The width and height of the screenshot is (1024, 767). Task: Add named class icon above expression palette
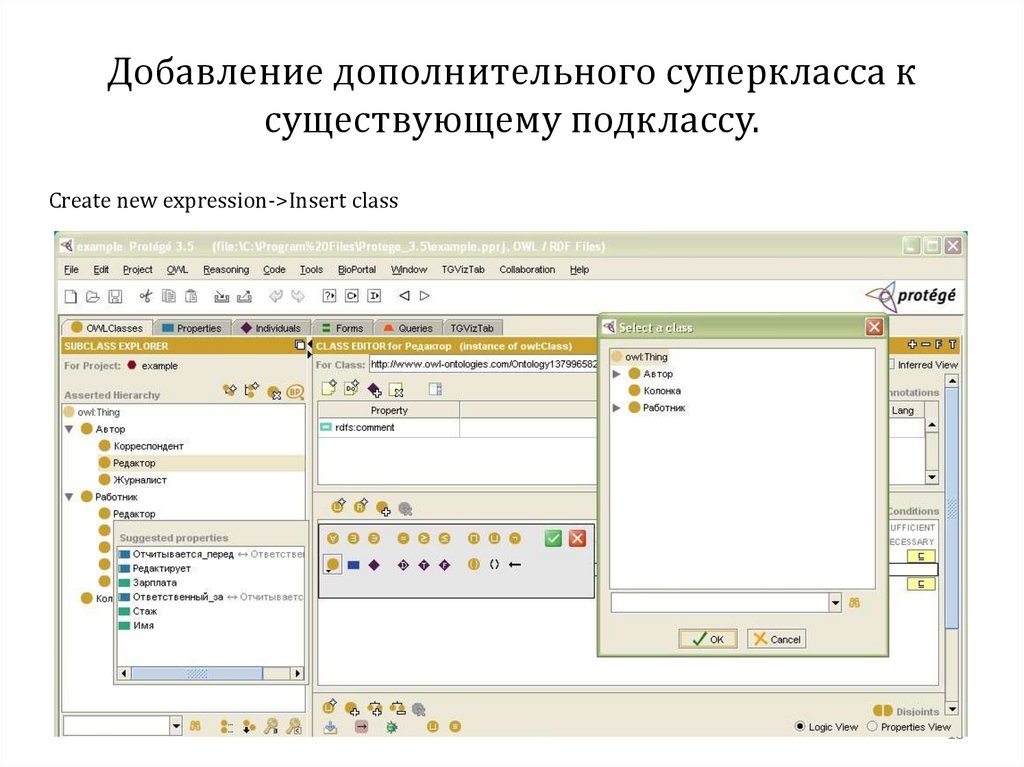coord(383,508)
